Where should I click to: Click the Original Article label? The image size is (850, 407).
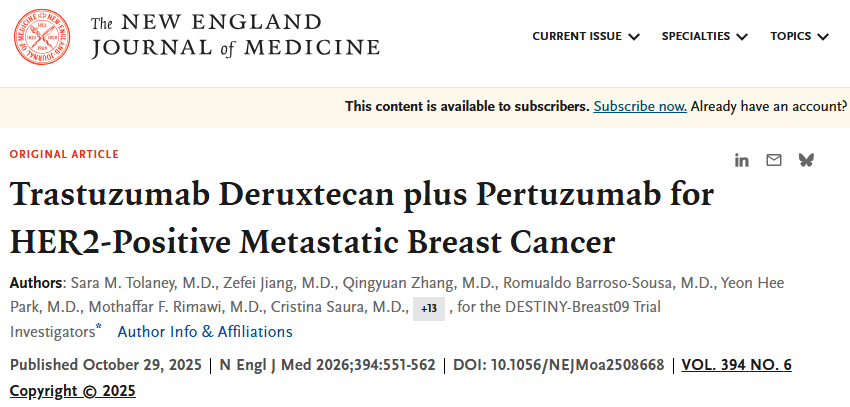(64, 155)
